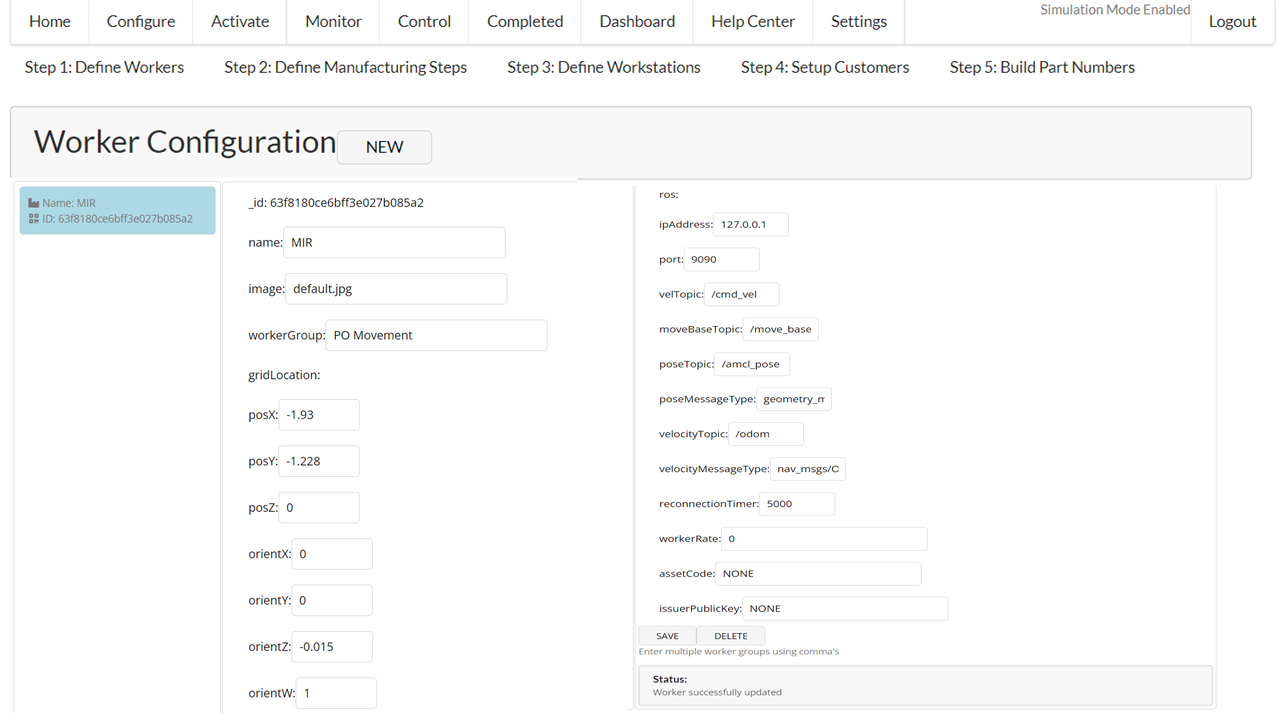Click Logout in the top bar
The height and width of the screenshot is (720, 1280).
tap(1232, 22)
